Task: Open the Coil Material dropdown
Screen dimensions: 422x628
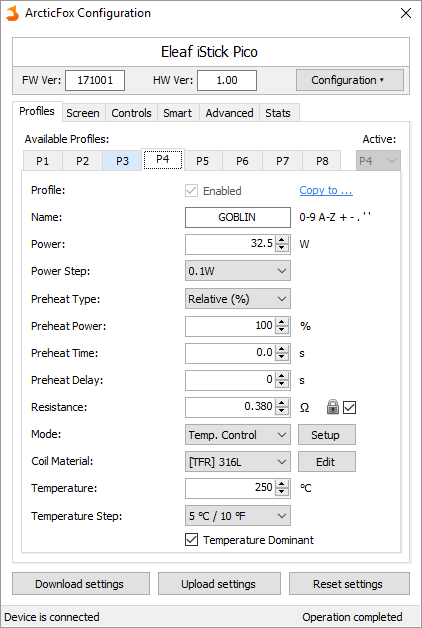Action: coord(238,462)
